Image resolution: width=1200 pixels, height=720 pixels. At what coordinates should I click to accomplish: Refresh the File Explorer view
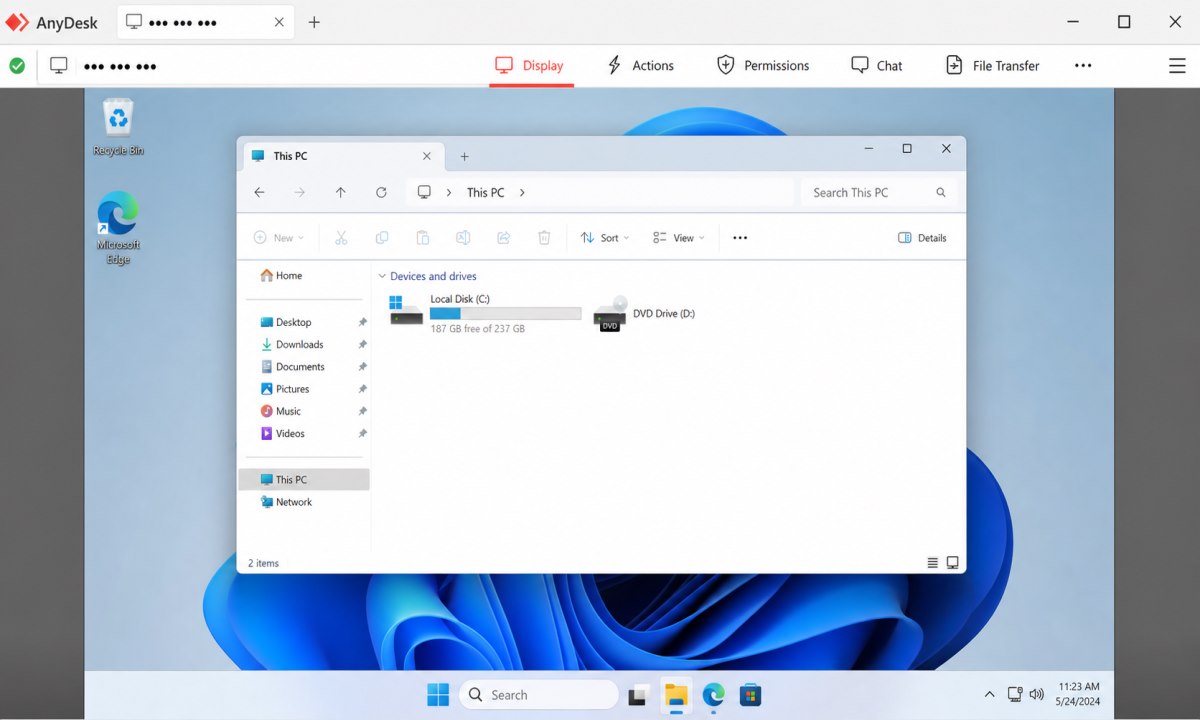click(x=381, y=192)
